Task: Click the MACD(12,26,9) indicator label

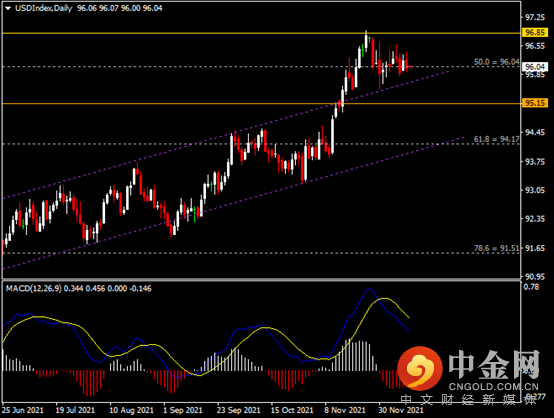Action: (x=34, y=289)
